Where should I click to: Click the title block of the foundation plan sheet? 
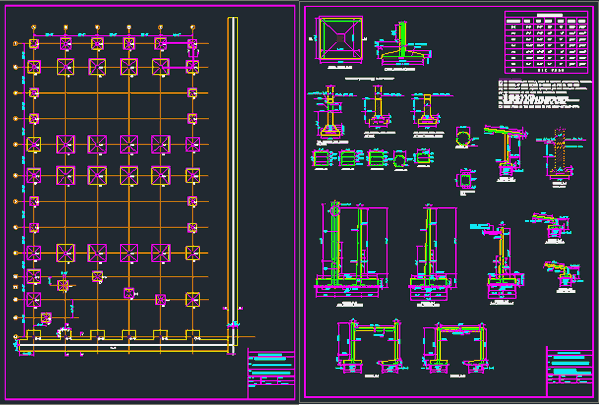271,373
